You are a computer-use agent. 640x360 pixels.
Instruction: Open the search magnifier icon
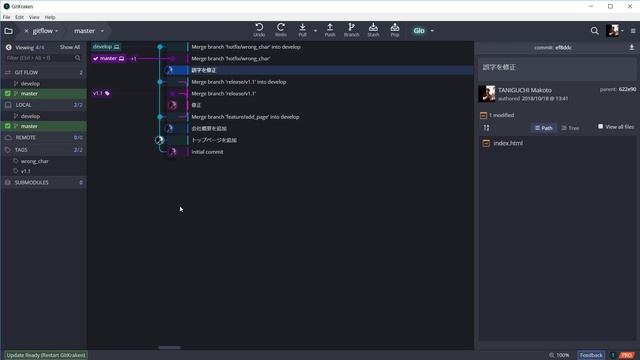pos(594,31)
